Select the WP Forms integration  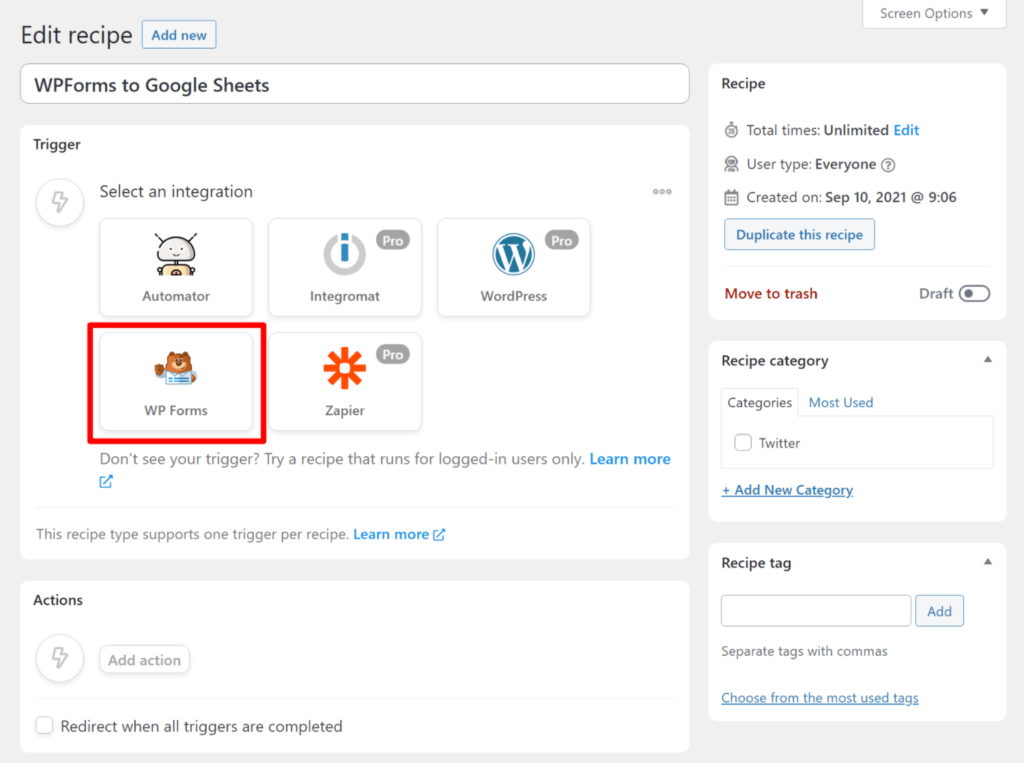click(176, 382)
